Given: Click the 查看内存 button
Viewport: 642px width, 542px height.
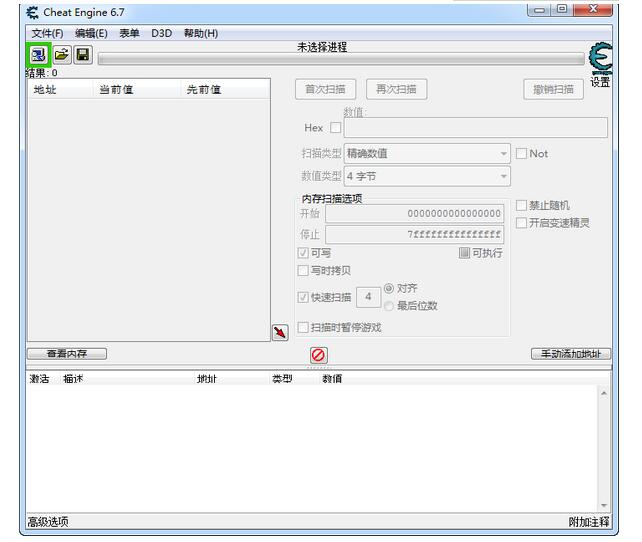Looking at the screenshot, I should [67, 354].
